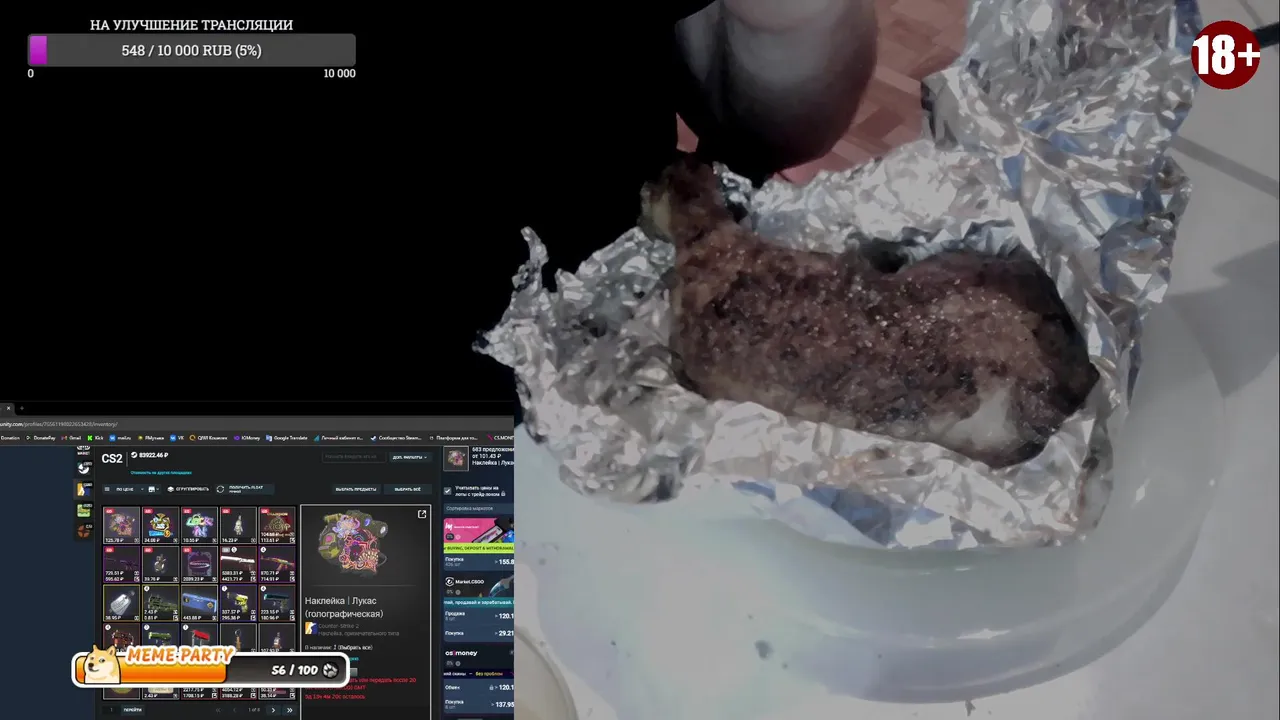1280x720 pixels.
Task: Click the page number input field
Action: pyautogui.click(x=112, y=710)
